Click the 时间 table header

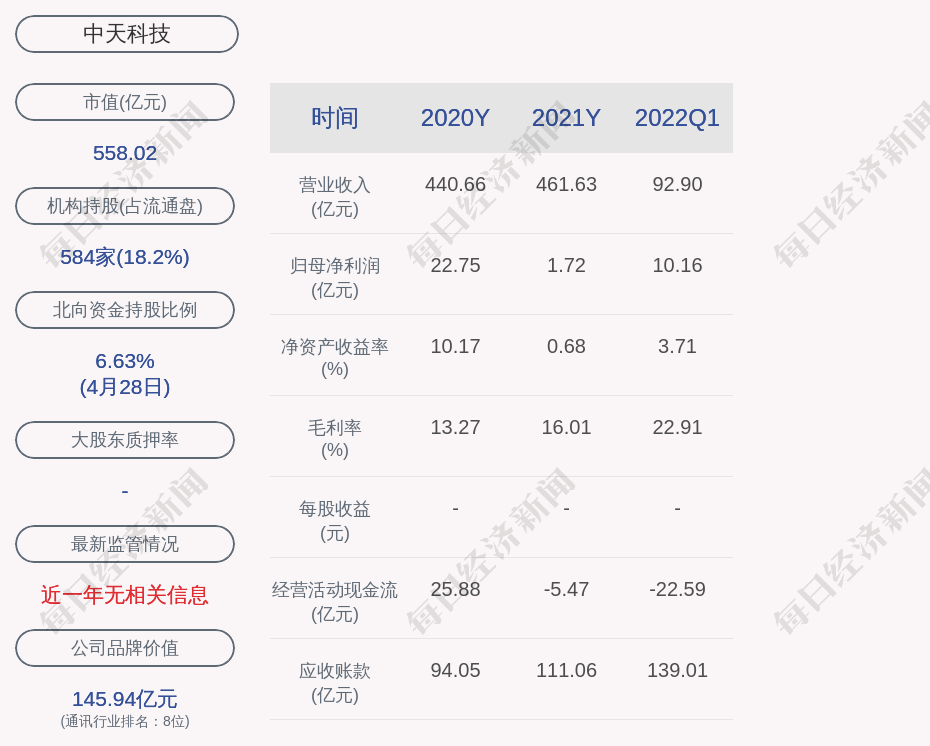tap(335, 118)
